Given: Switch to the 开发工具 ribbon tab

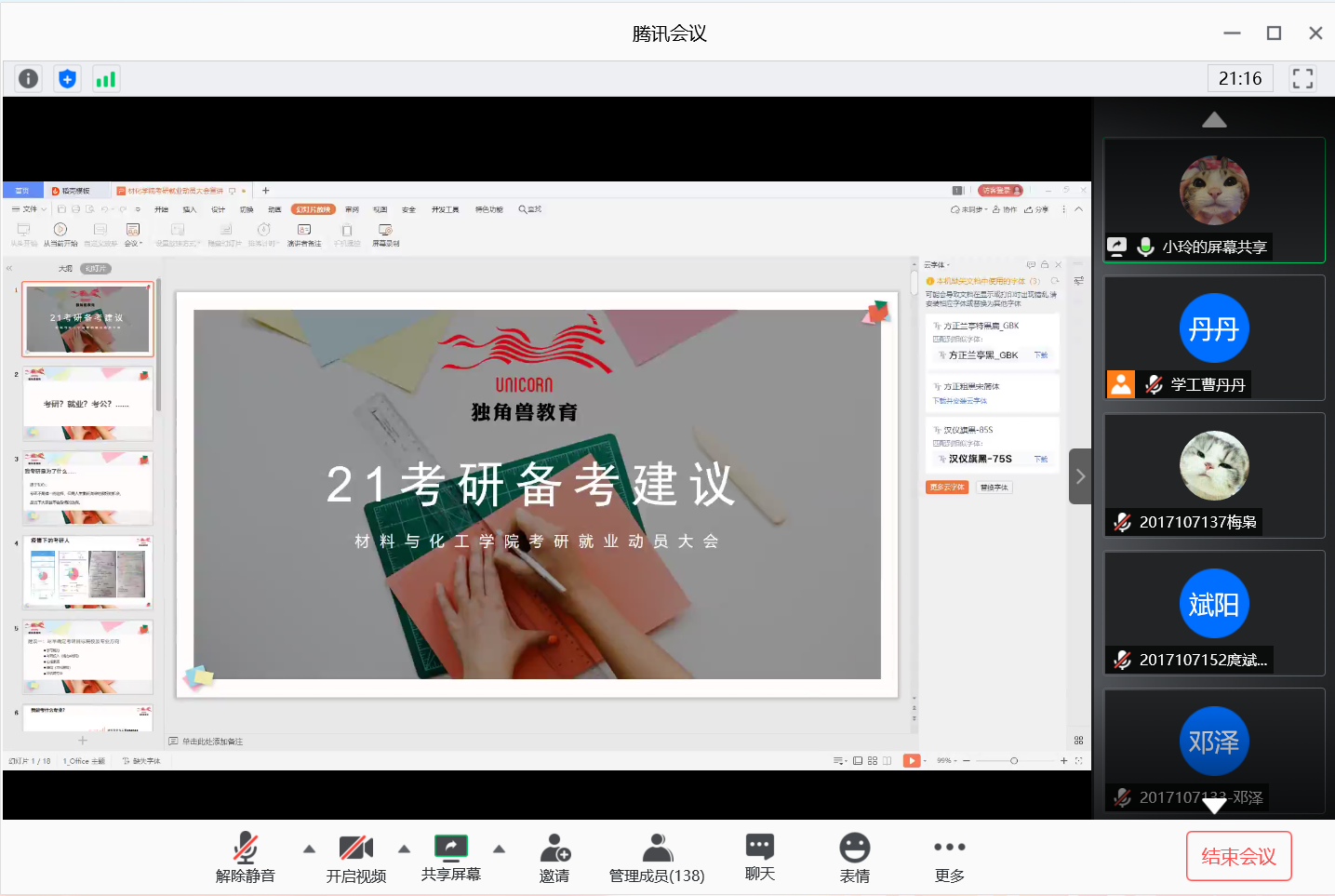Looking at the screenshot, I should click(445, 209).
